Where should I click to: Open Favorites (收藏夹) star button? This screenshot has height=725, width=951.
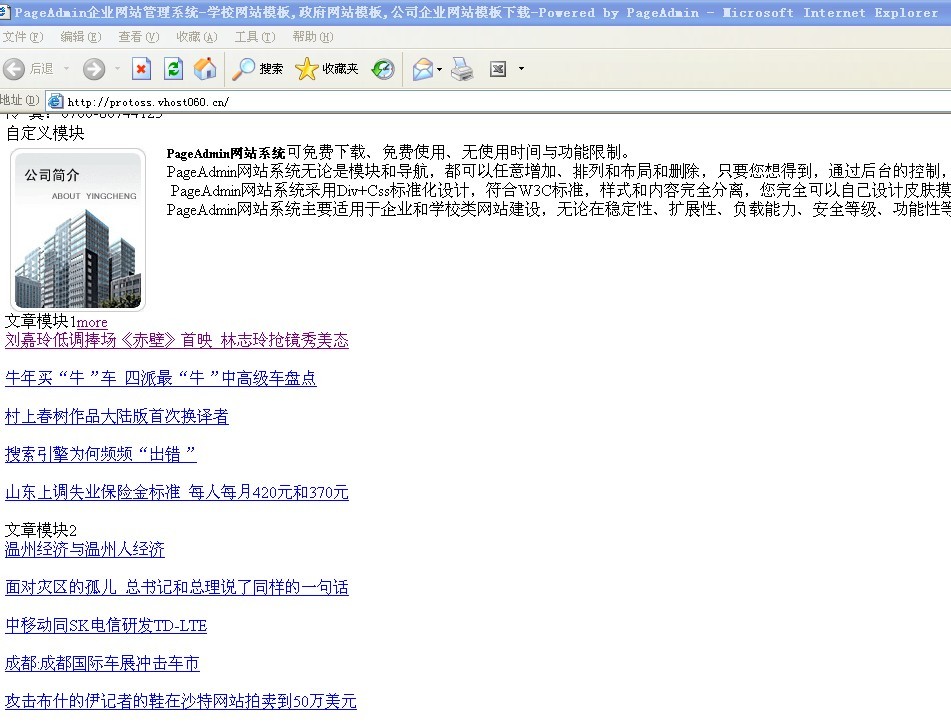pyautogui.click(x=326, y=69)
